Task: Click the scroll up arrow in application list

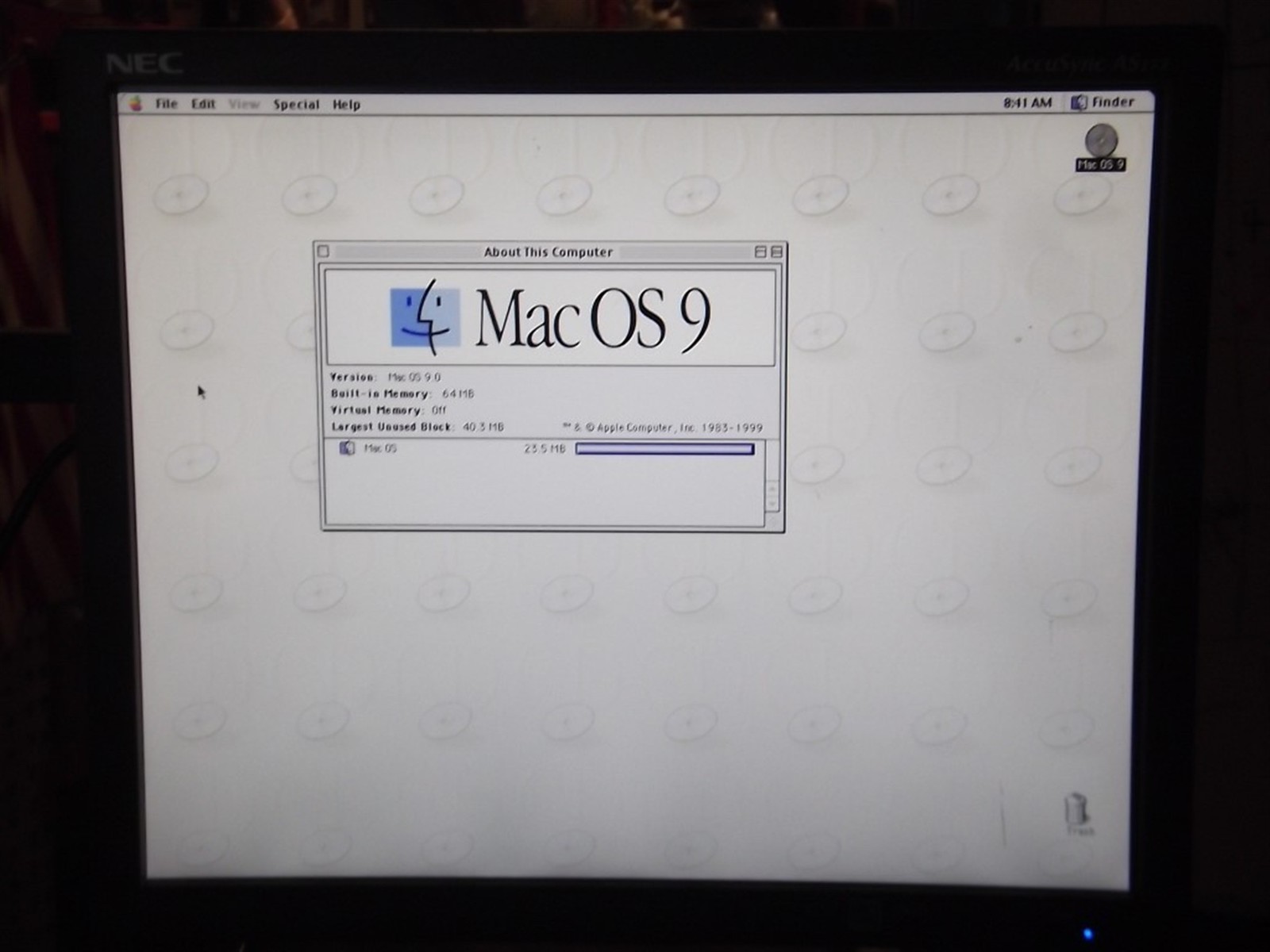Action: click(772, 489)
